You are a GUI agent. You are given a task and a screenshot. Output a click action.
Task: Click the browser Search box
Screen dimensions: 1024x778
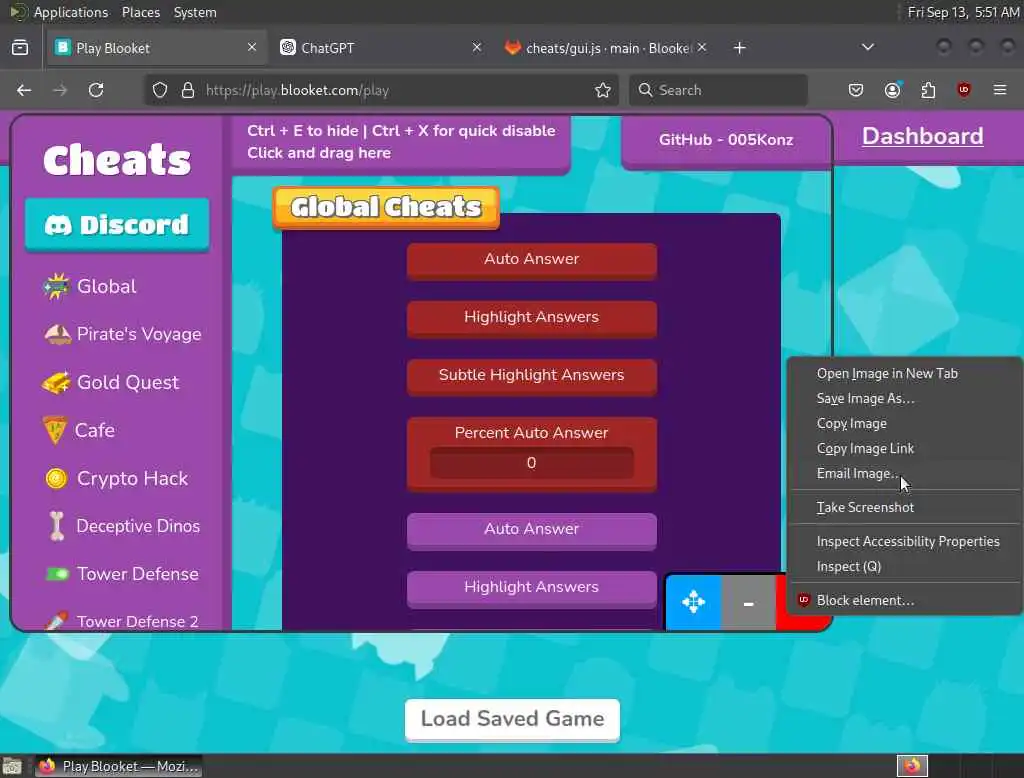click(718, 90)
